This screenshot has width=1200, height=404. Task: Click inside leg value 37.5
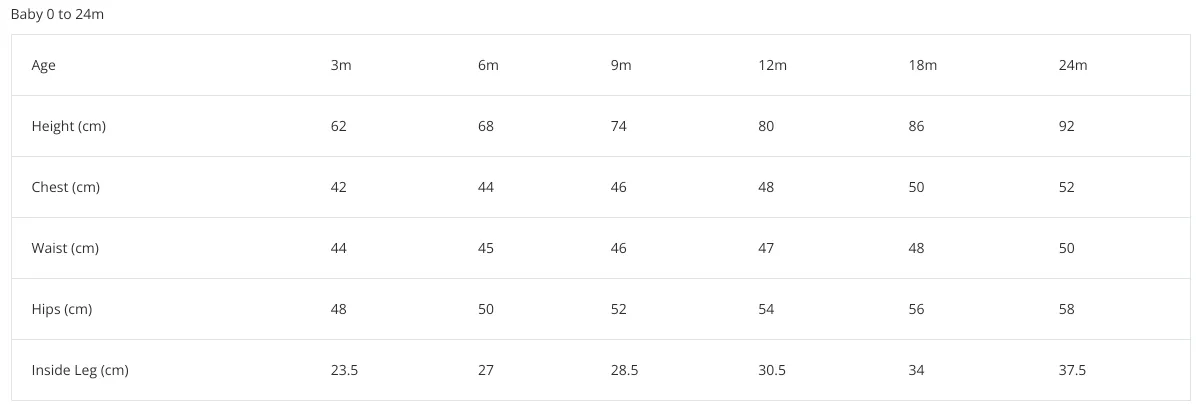pos(1072,370)
